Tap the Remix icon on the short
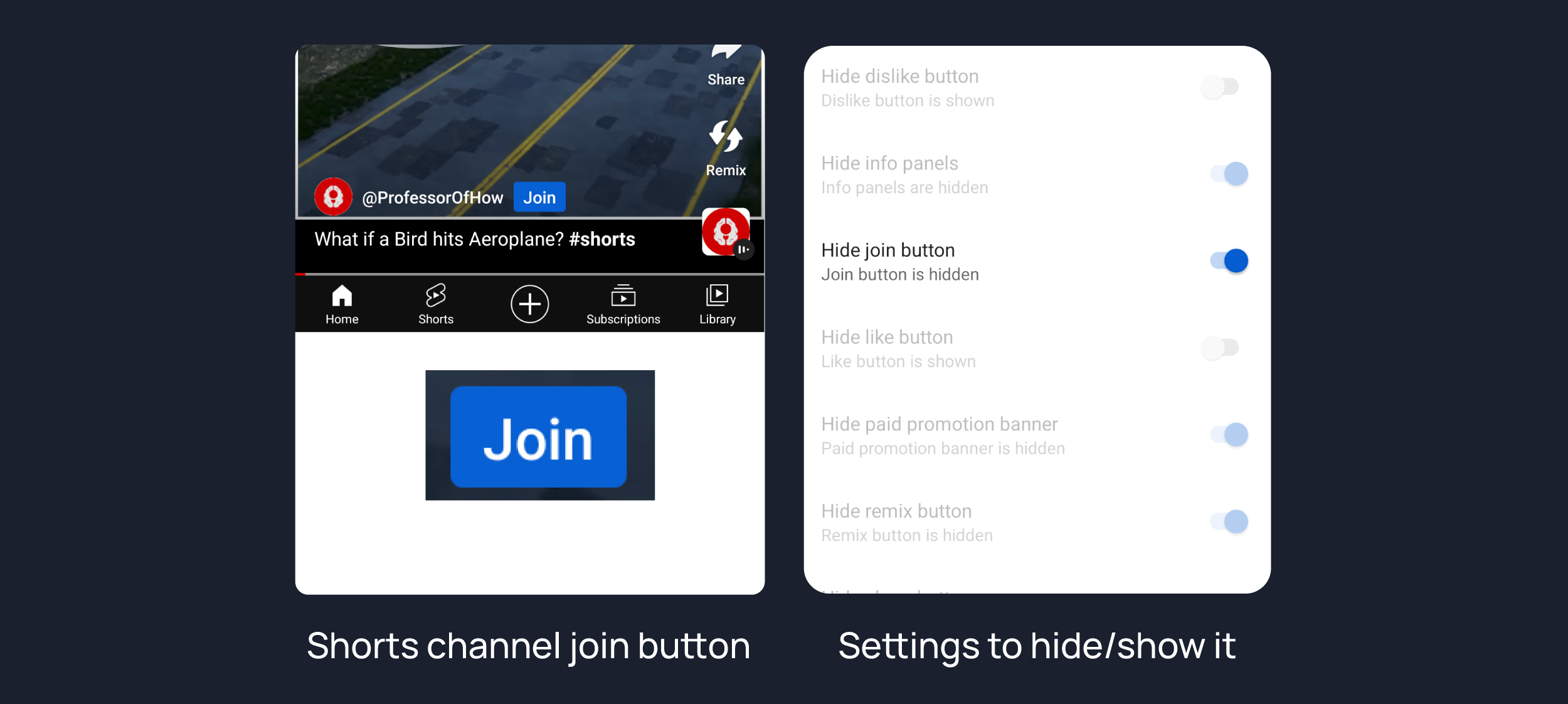The height and width of the screenshot is (704, 1568). pyautogui.click(x=726, y=137)
